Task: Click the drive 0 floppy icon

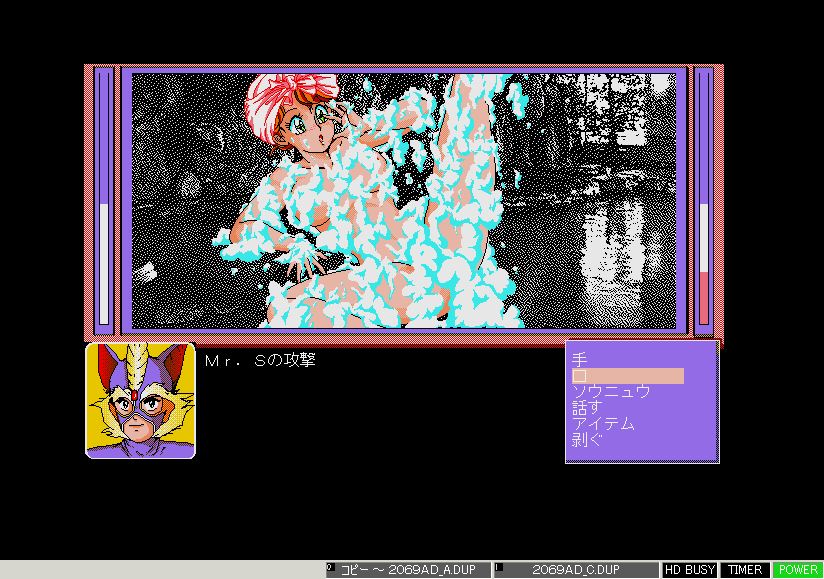Action: coord(332,570)
